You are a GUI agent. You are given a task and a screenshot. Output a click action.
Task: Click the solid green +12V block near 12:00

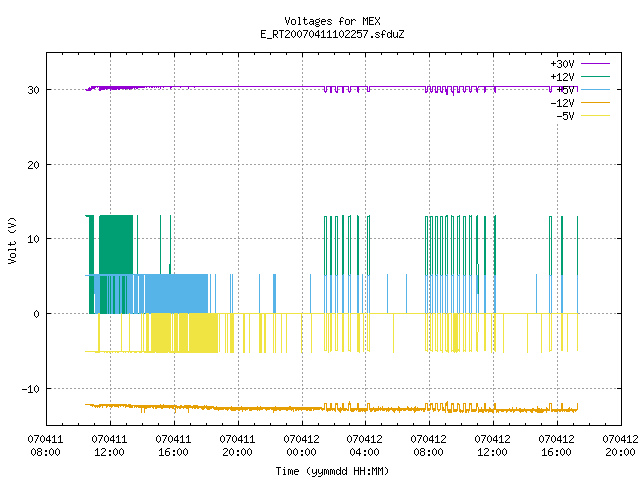tap(116, 245)
